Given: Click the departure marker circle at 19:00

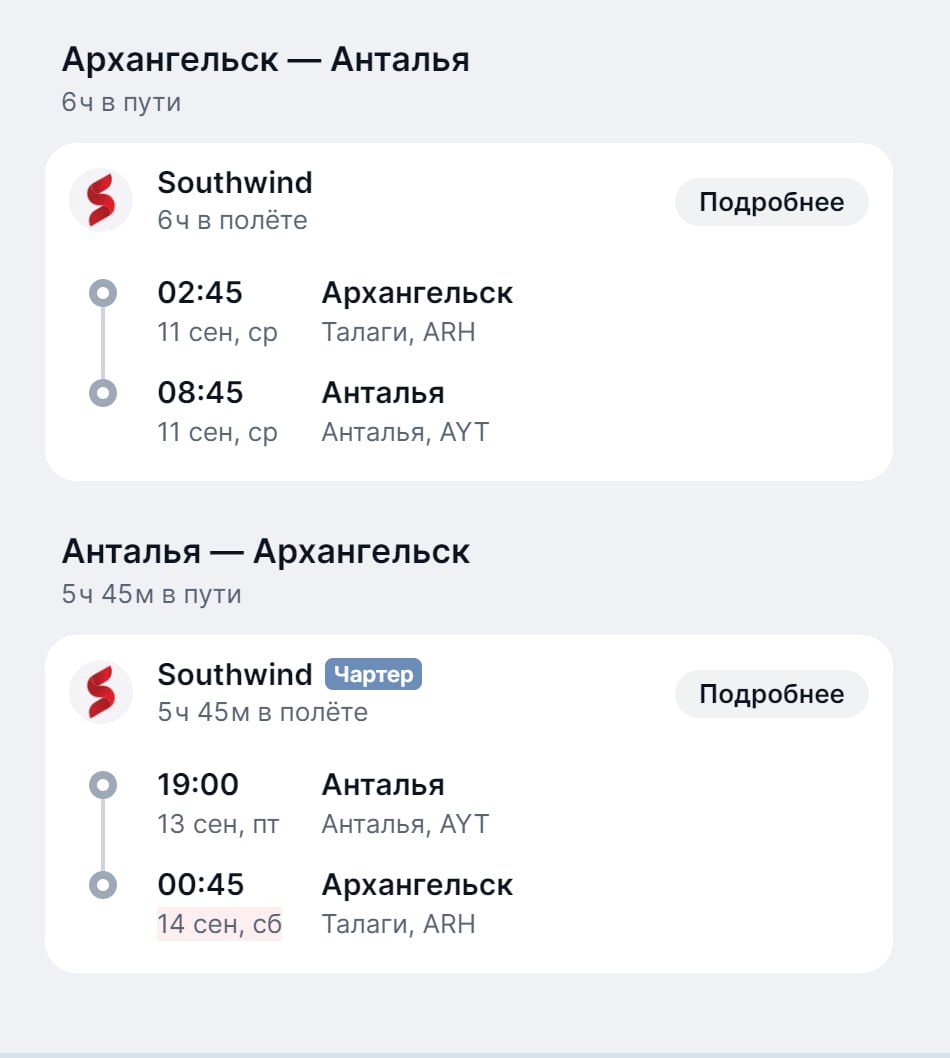Looking at the screenshot, I should (103, 785).
